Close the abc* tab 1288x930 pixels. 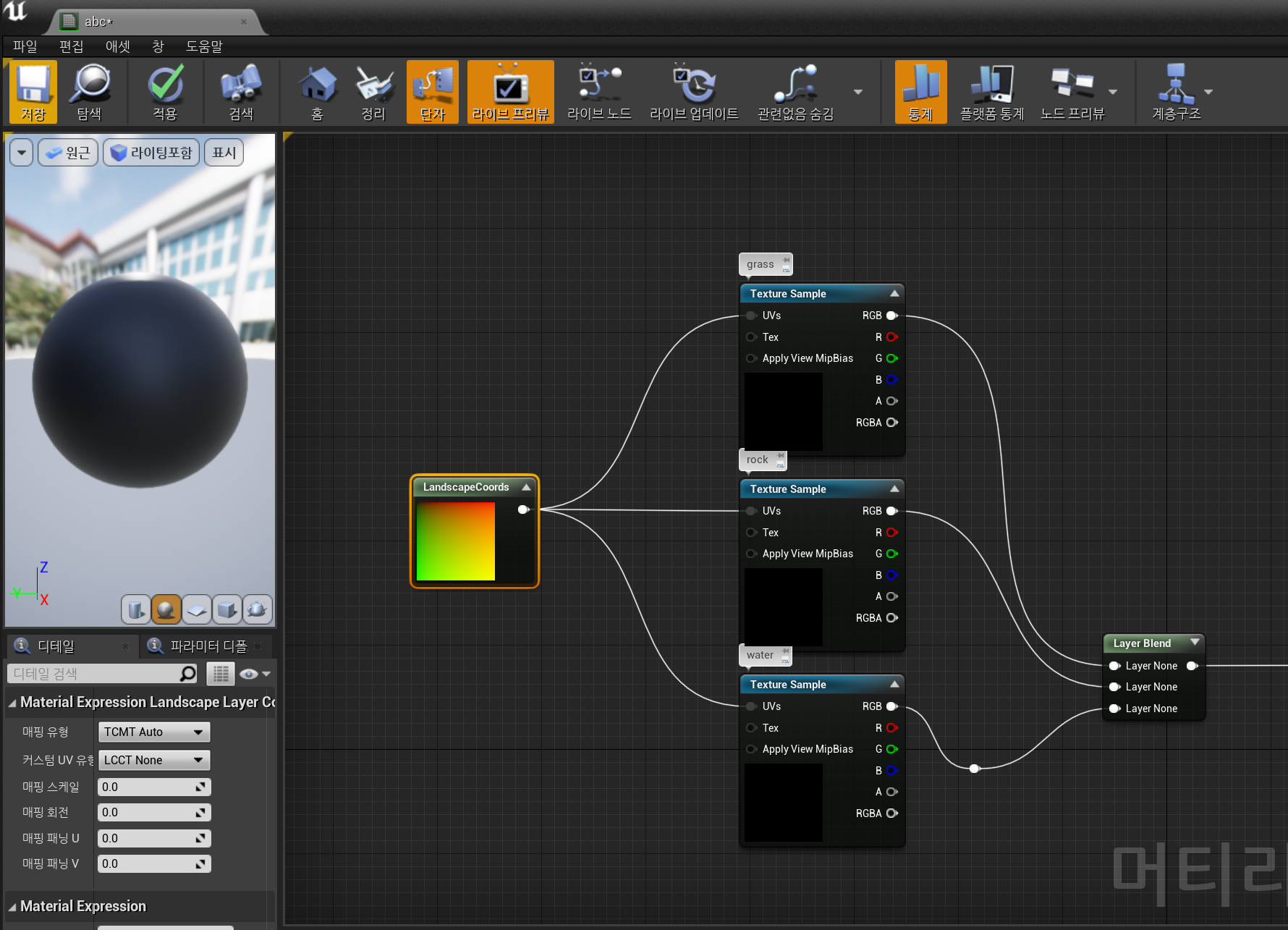pyautogui.click(x=244, y=22)
